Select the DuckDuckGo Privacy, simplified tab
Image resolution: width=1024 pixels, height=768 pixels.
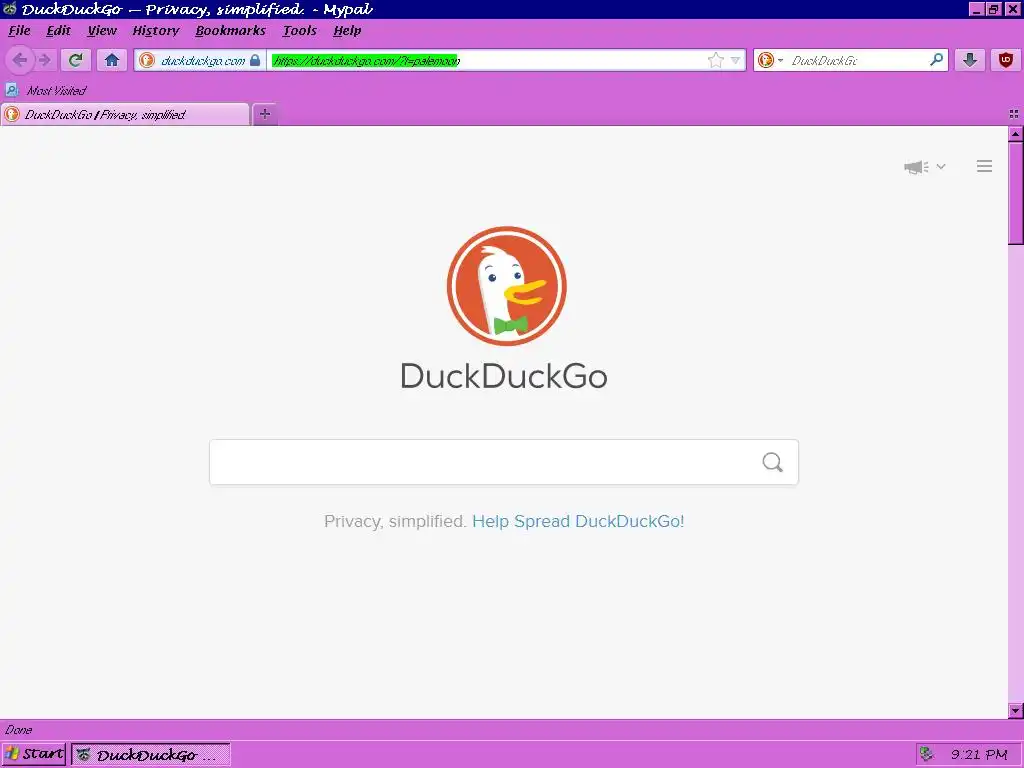coord(125,114)
